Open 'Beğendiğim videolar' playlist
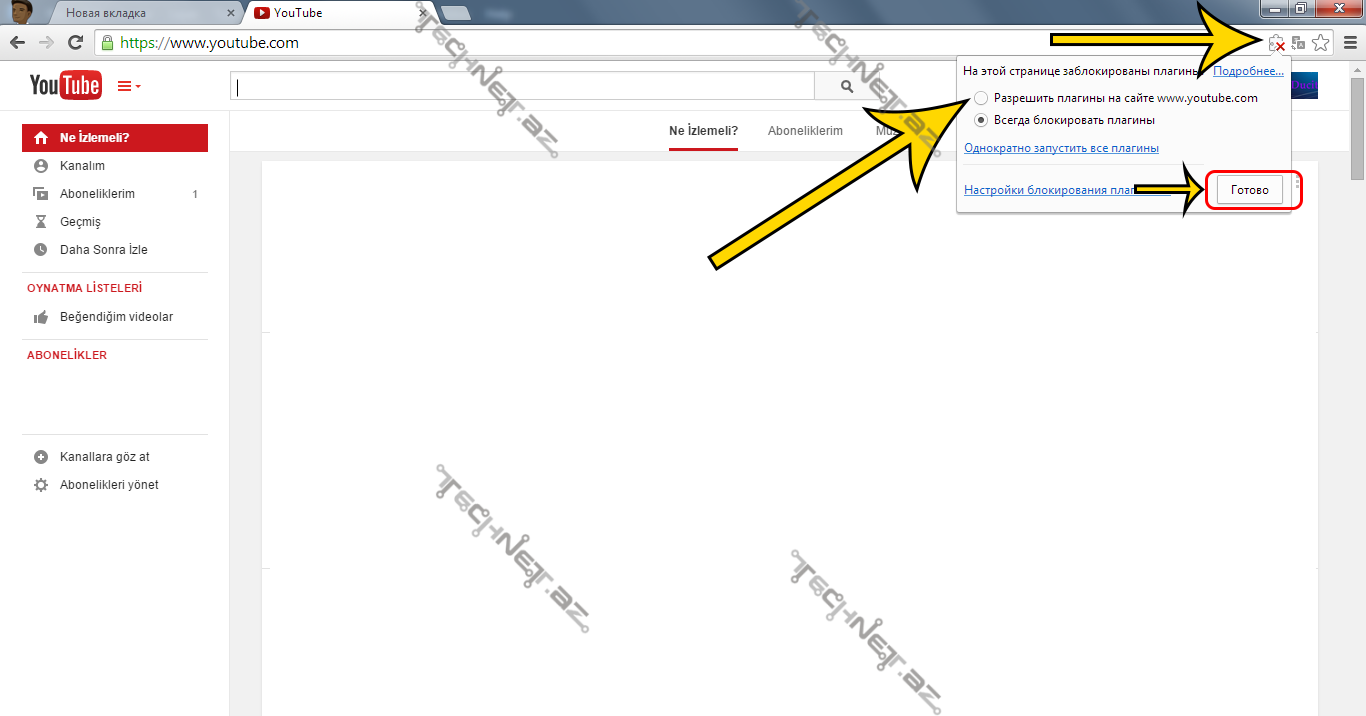 116,317
